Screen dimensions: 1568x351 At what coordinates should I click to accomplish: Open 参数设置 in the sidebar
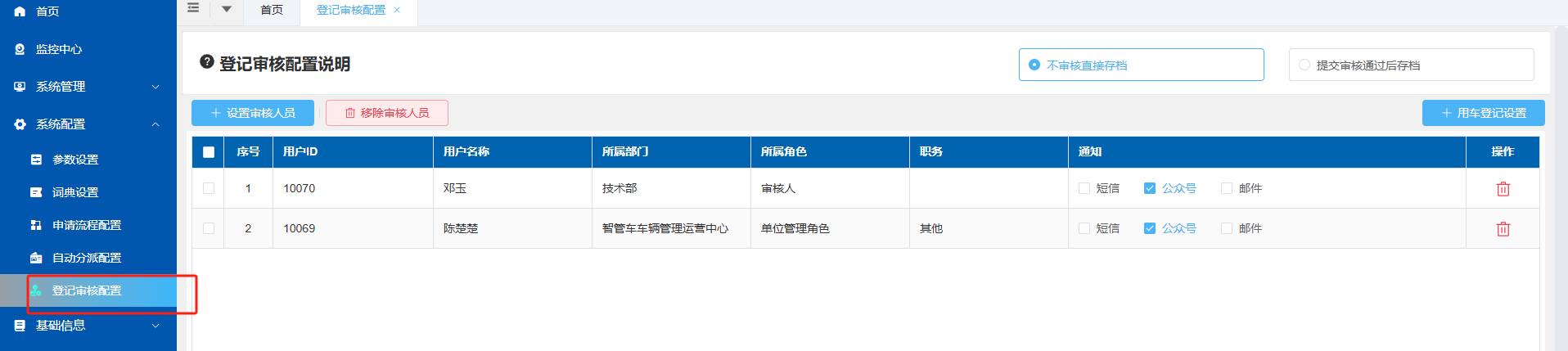[x=75, y=160]
